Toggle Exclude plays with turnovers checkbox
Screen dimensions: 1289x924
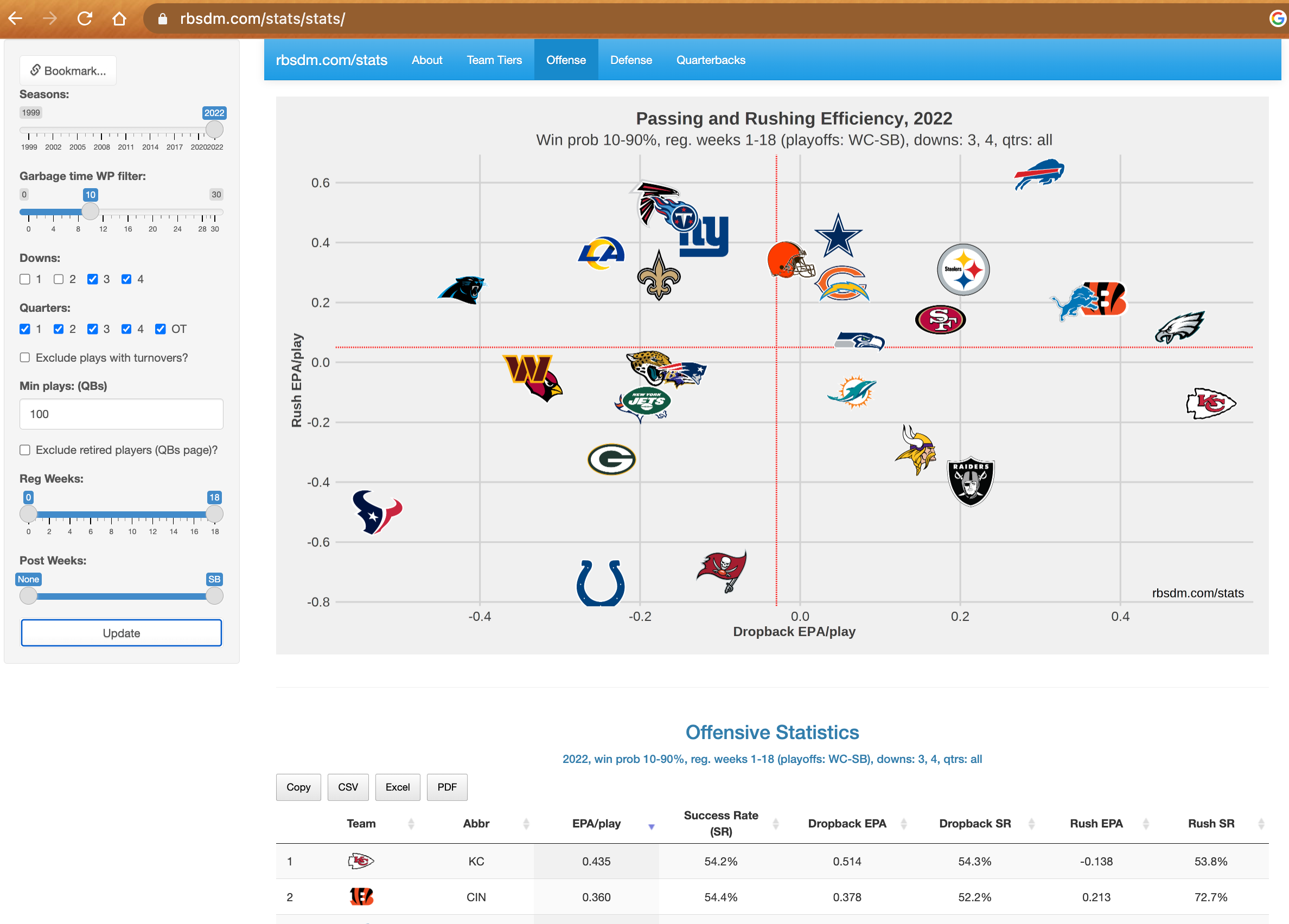25,357
